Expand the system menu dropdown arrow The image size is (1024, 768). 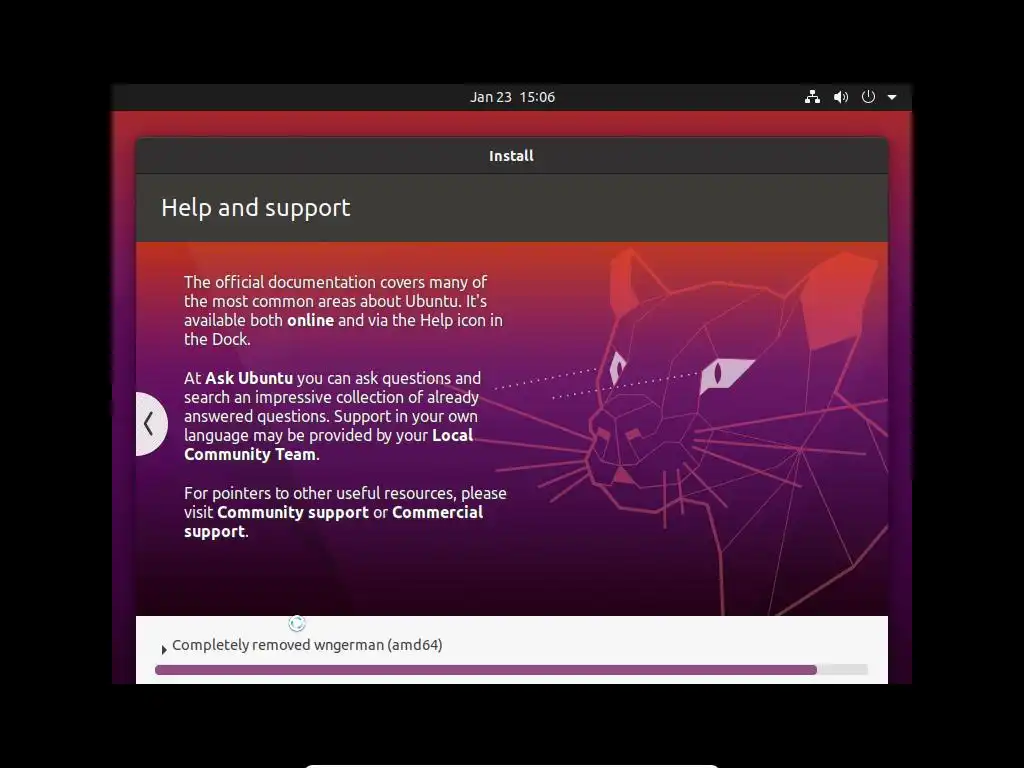click(x=891, y=97)
